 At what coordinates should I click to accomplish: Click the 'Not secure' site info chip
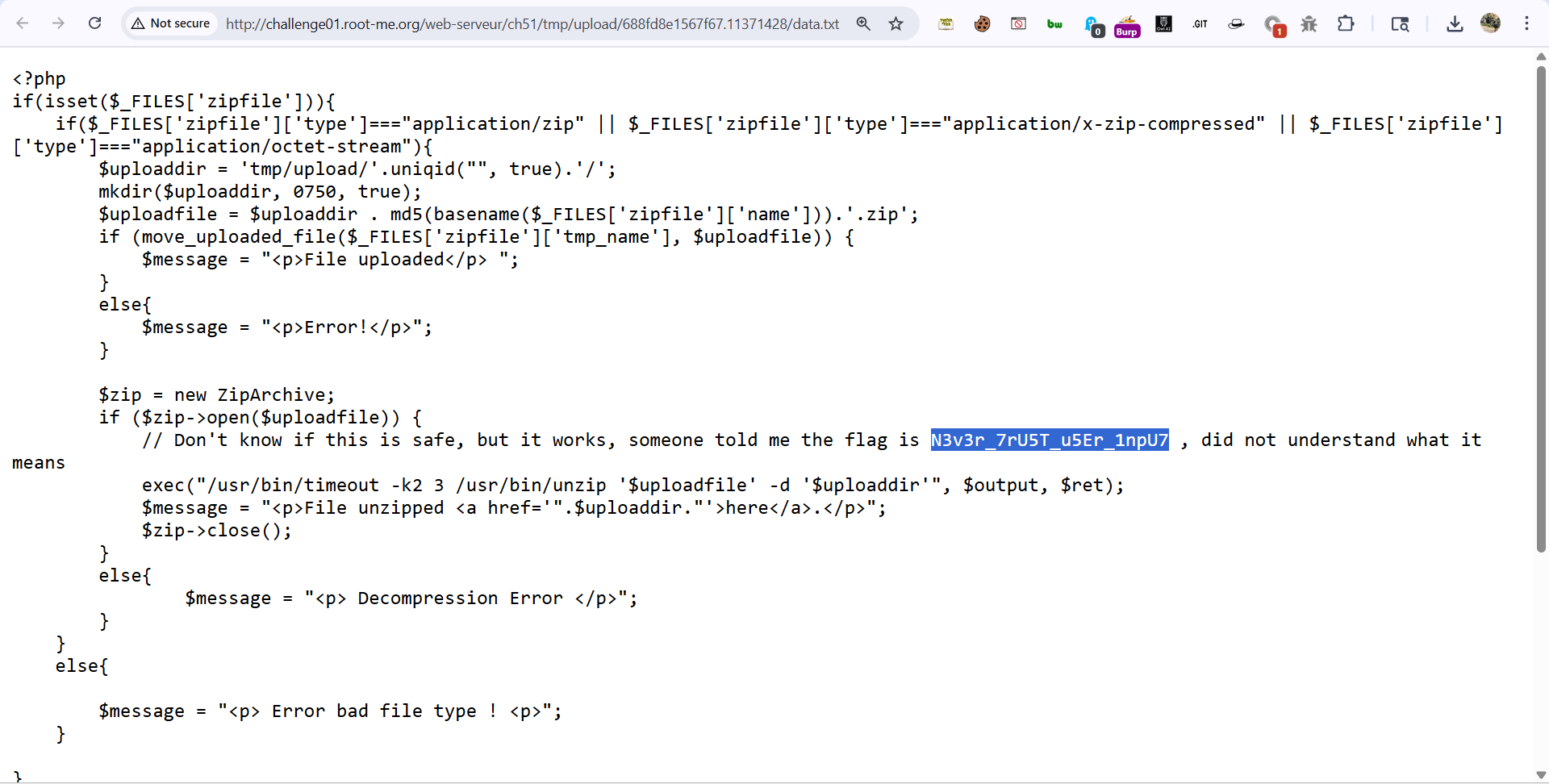[x=171, y=23]
